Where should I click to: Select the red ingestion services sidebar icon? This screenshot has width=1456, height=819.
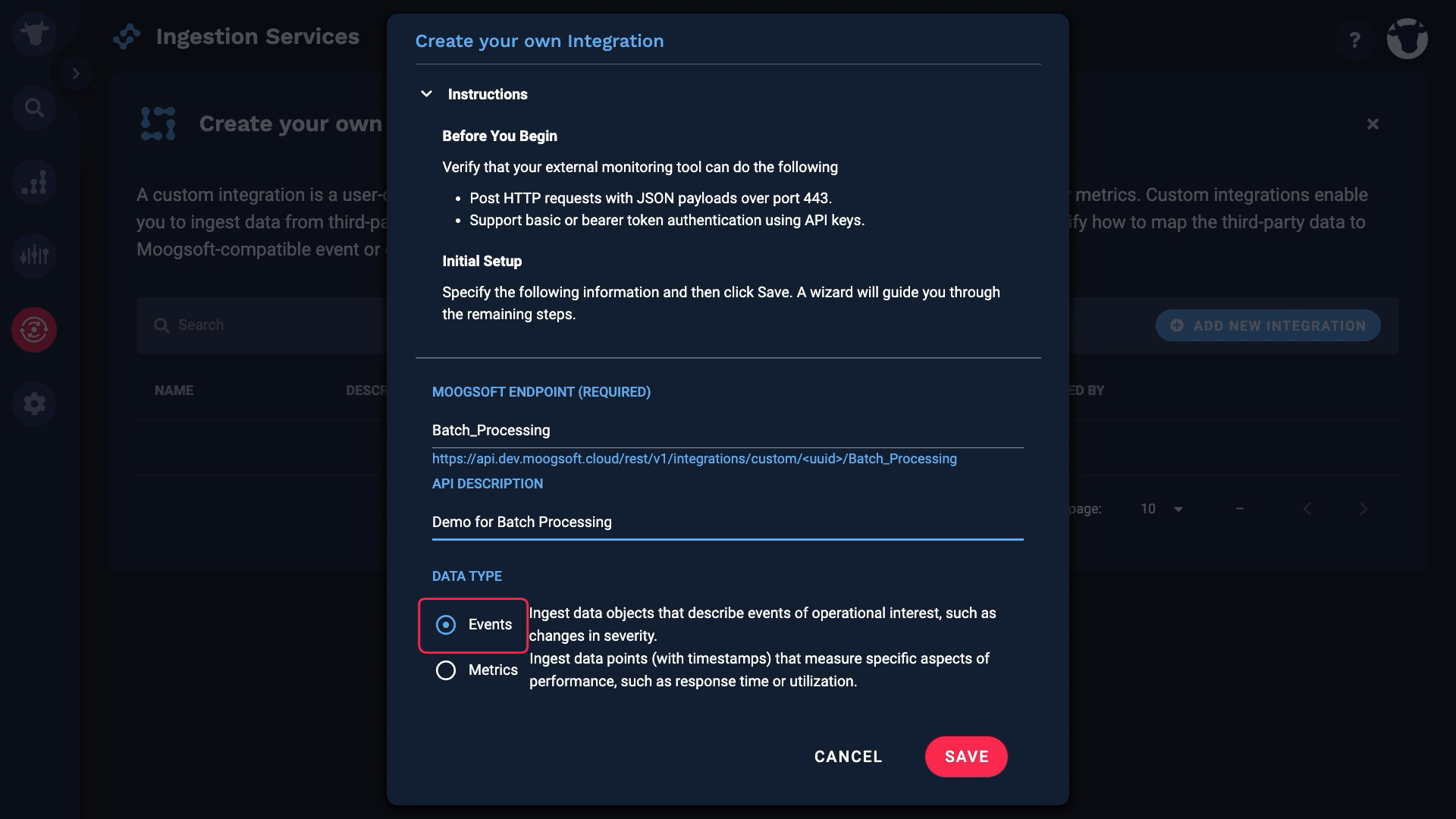[34, 330]
